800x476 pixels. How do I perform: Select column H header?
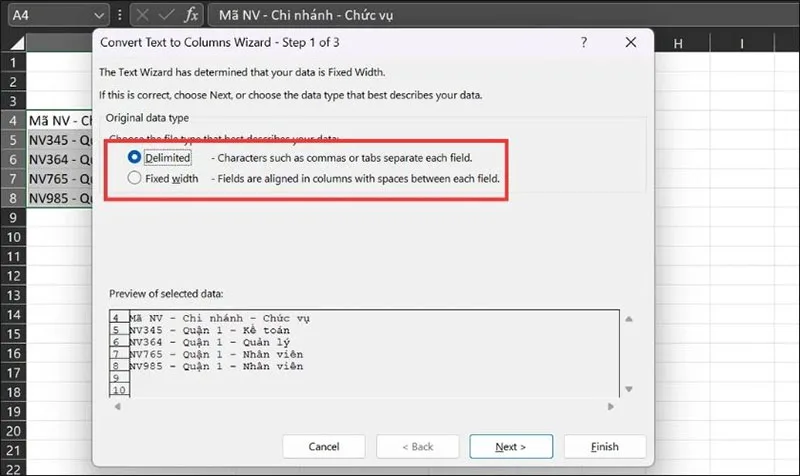tap(678, 43)
